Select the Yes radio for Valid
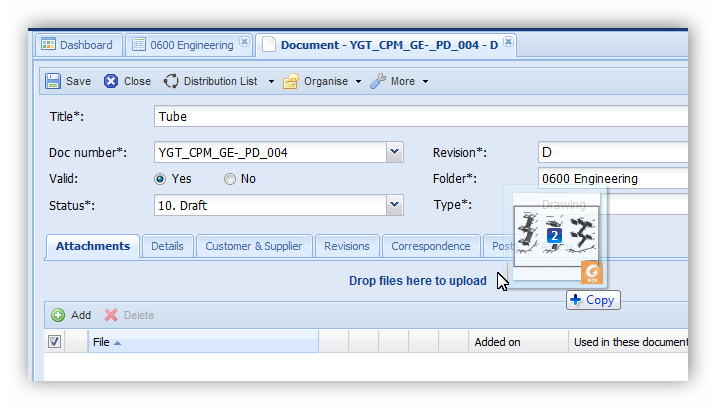716x409 pixels. pos(160,179)
